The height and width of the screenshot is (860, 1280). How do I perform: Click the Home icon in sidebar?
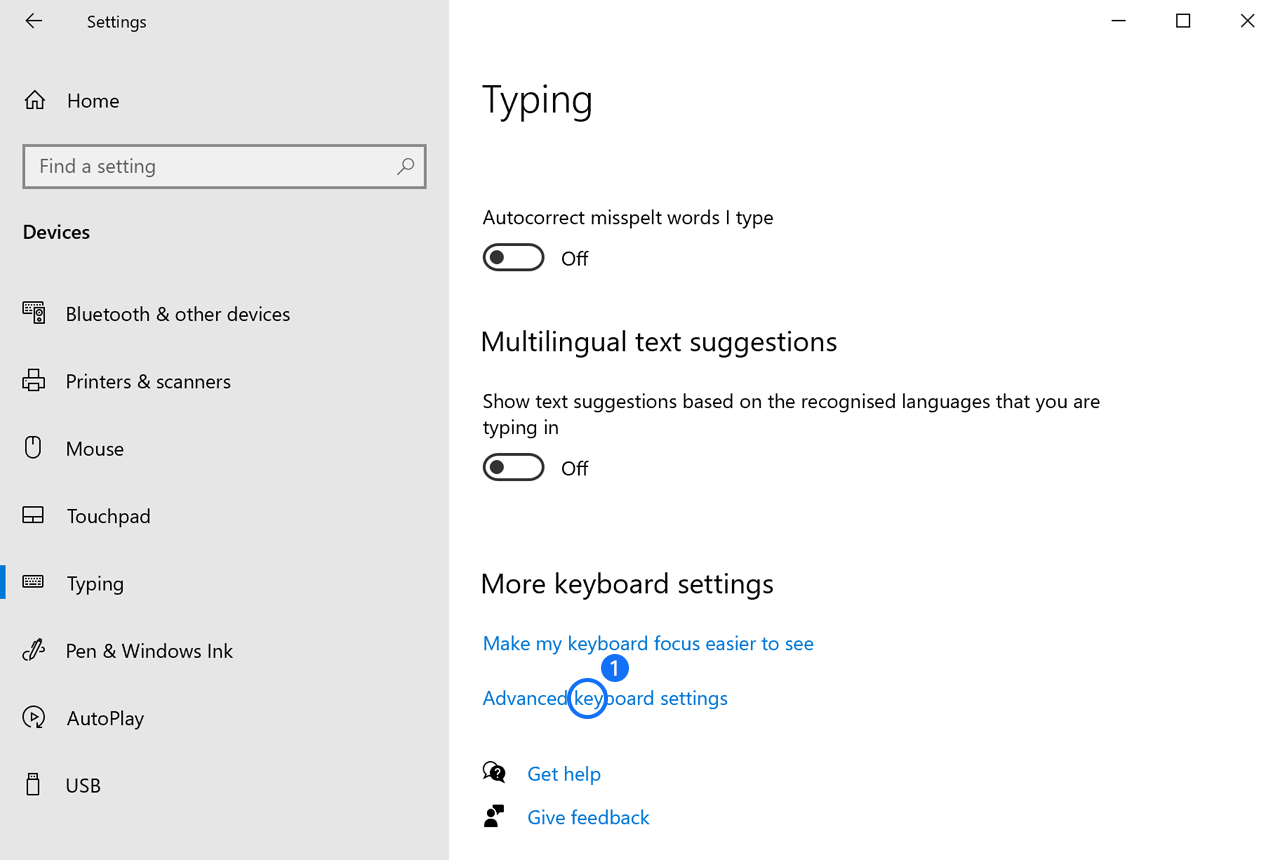[x=34, y=100]
